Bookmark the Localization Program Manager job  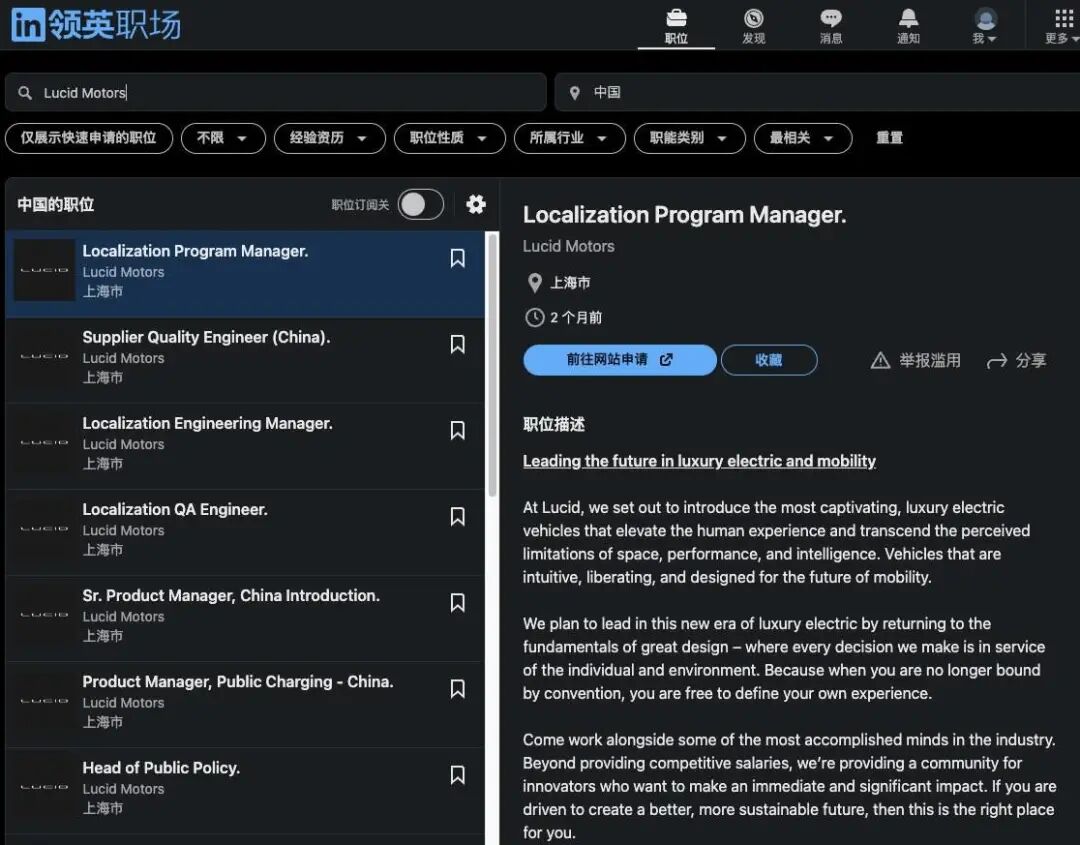click(457, 258)
